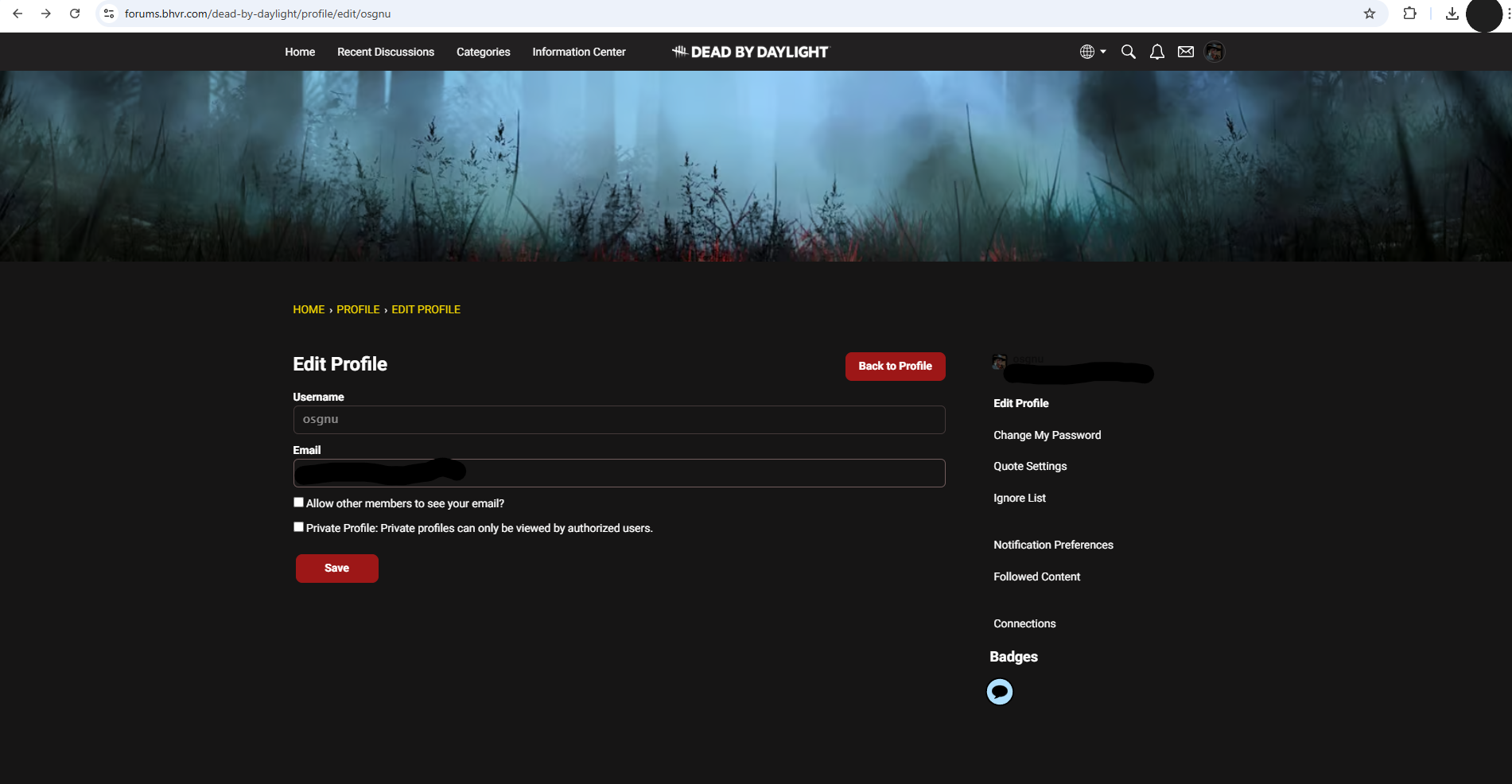
Task: Click into the Username field
Action: (619, 420)
